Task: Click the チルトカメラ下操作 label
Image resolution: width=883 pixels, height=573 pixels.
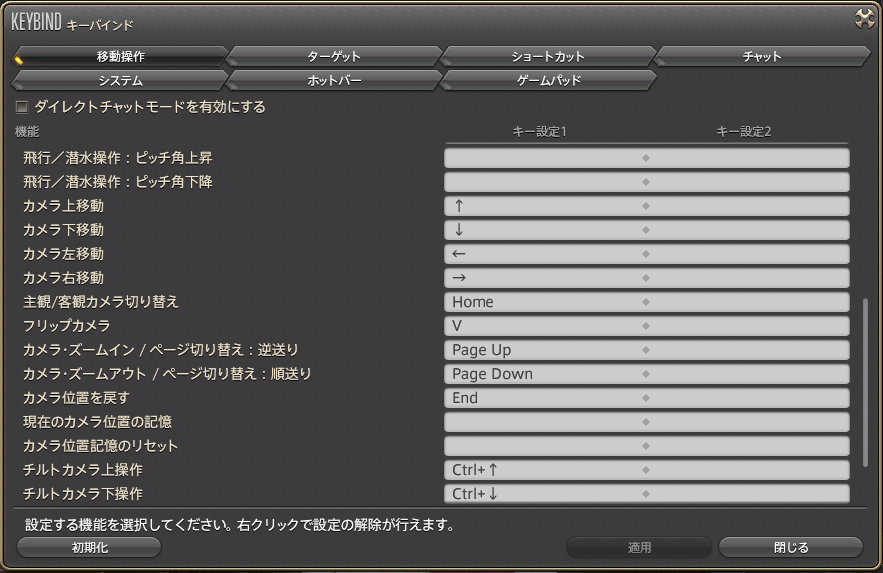Action: point(82,494)
